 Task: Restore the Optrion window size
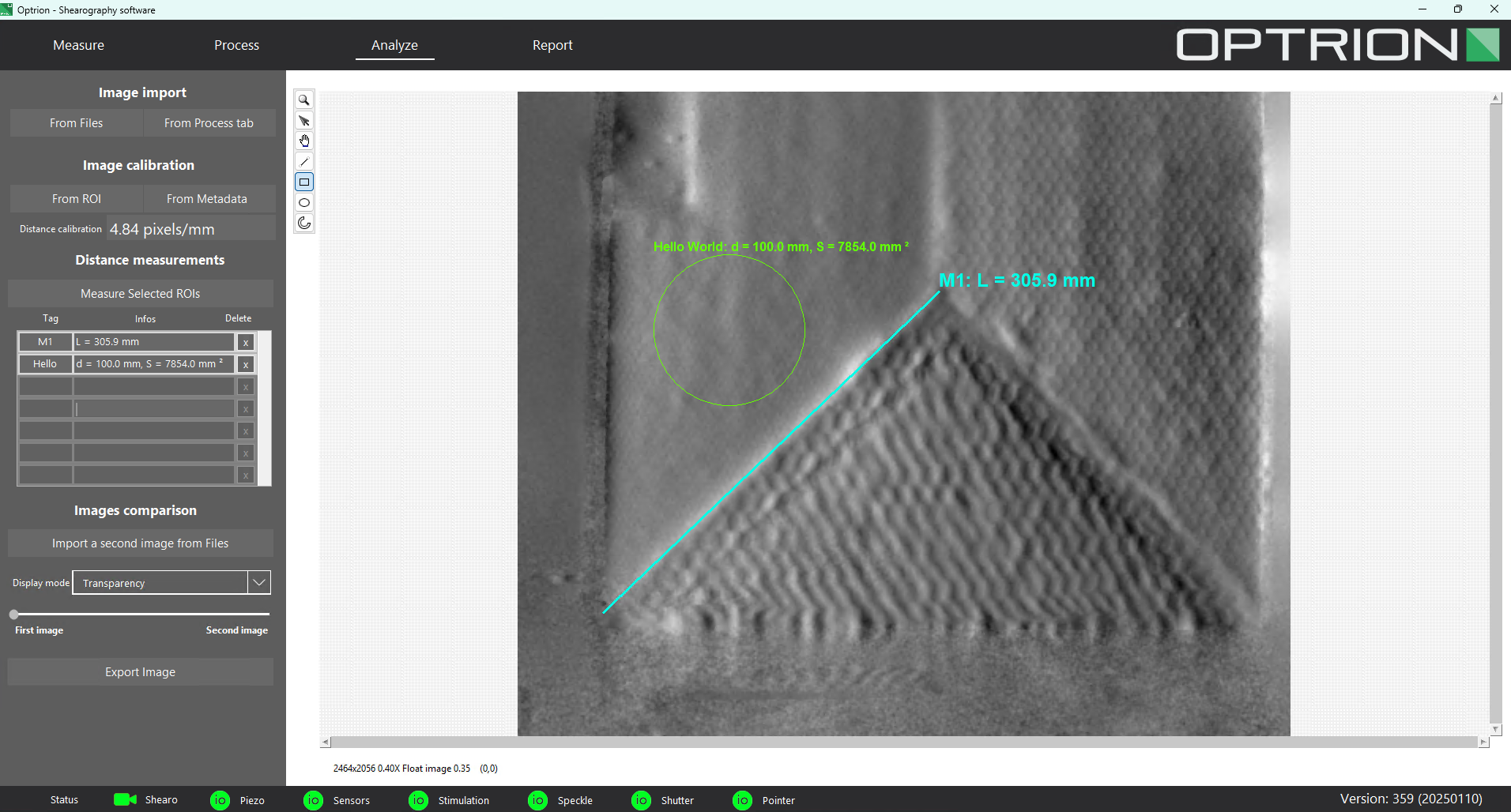pos(1458,9)
